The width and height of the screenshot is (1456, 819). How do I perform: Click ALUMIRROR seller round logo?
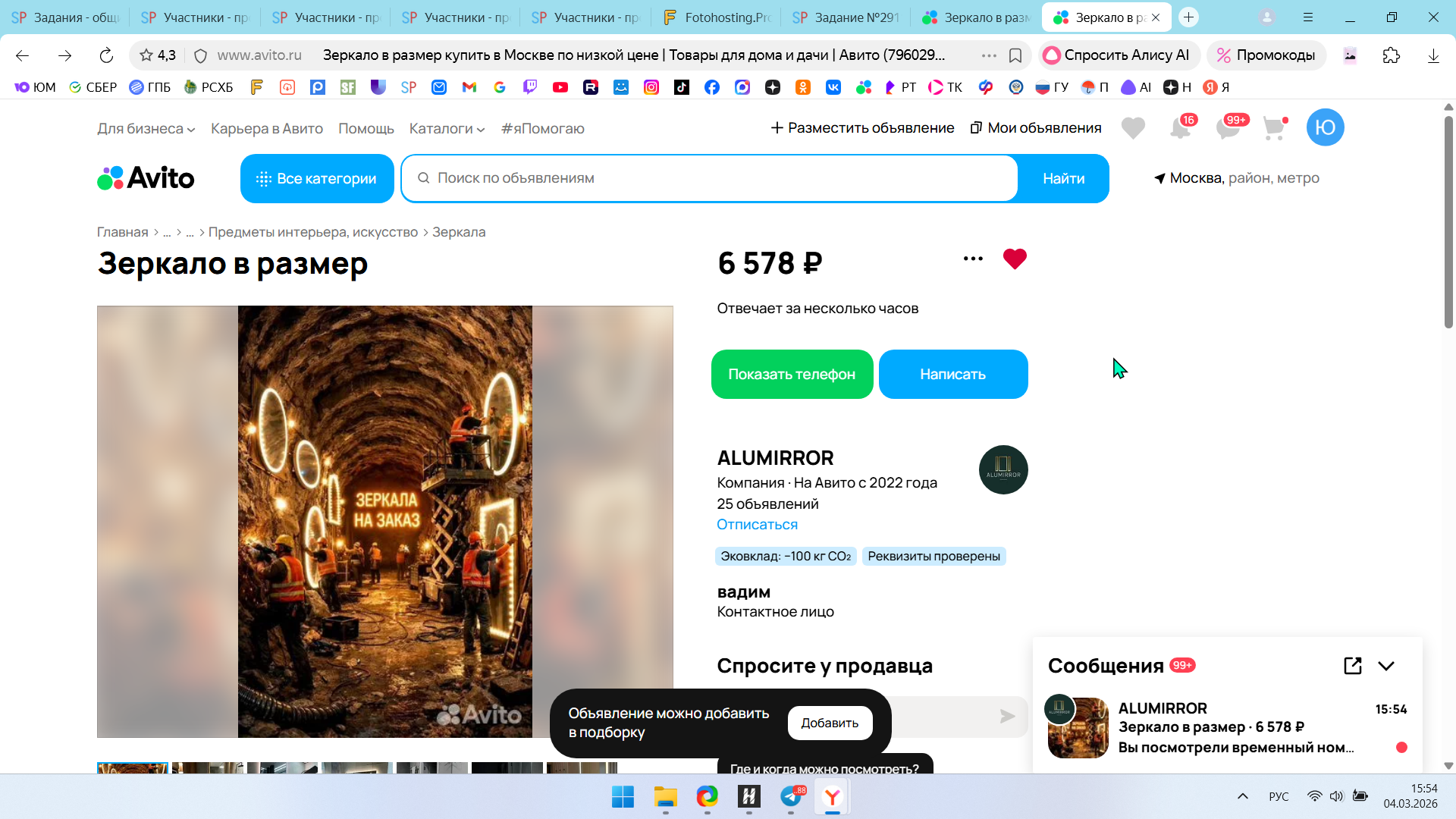(1003, 469)
